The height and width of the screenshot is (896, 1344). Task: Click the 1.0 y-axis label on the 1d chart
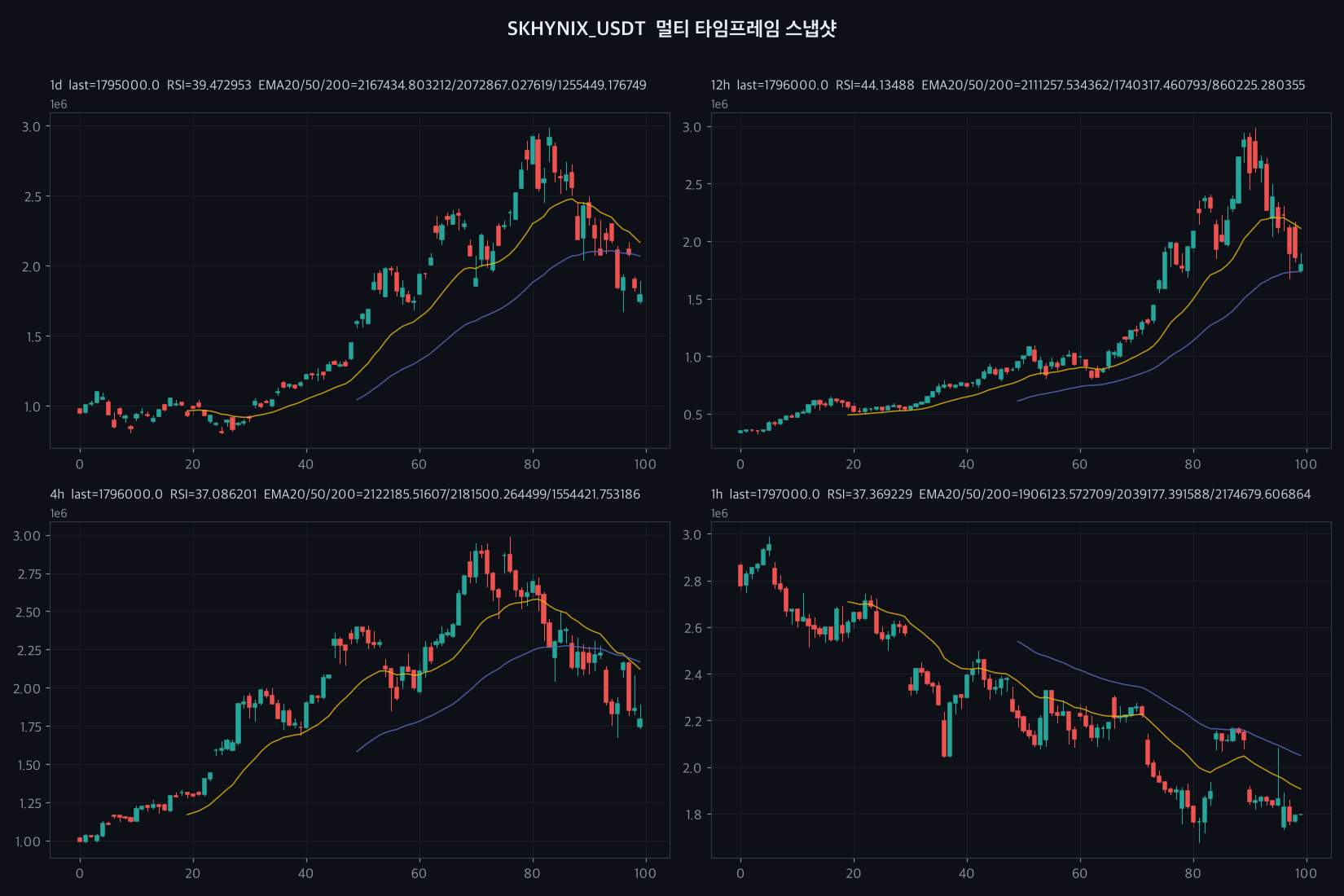pos(31,407)
